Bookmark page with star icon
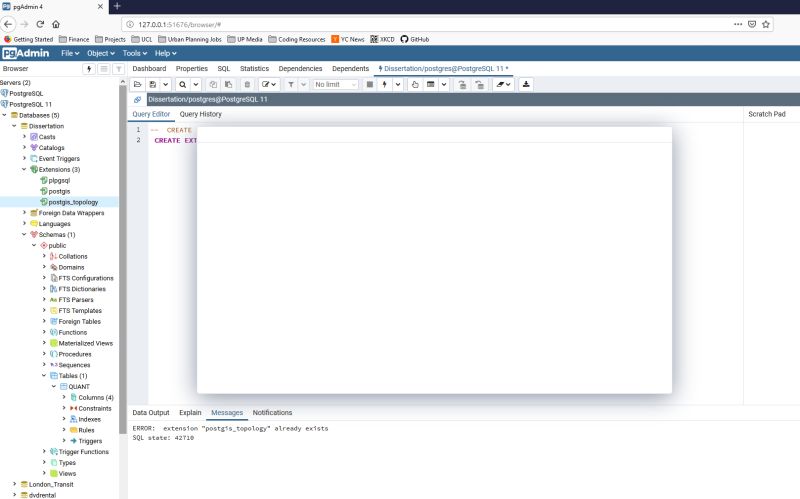Screen dimensions: 800x499 766,24
